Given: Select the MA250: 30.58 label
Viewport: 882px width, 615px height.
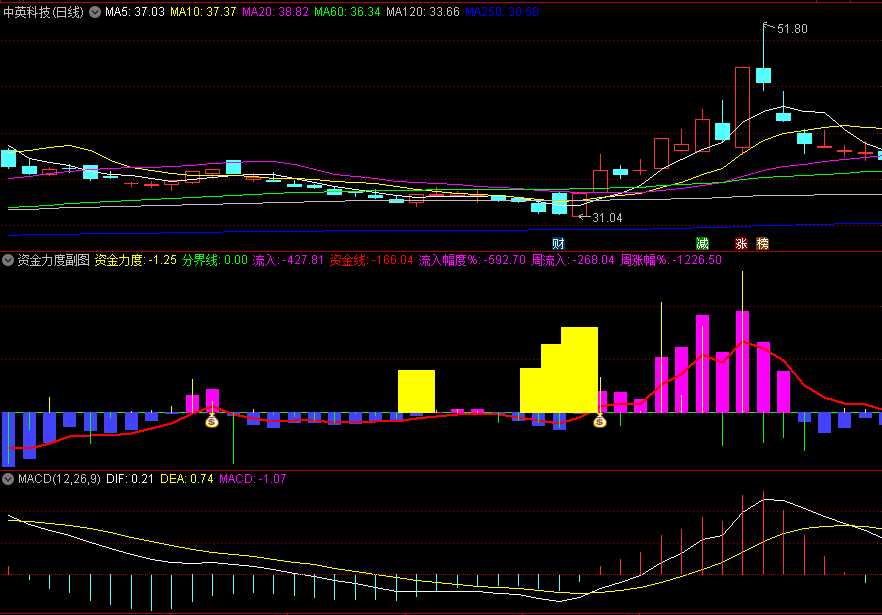Looking at the screenshot, I should pyautogui.click(x=502, y=12).
